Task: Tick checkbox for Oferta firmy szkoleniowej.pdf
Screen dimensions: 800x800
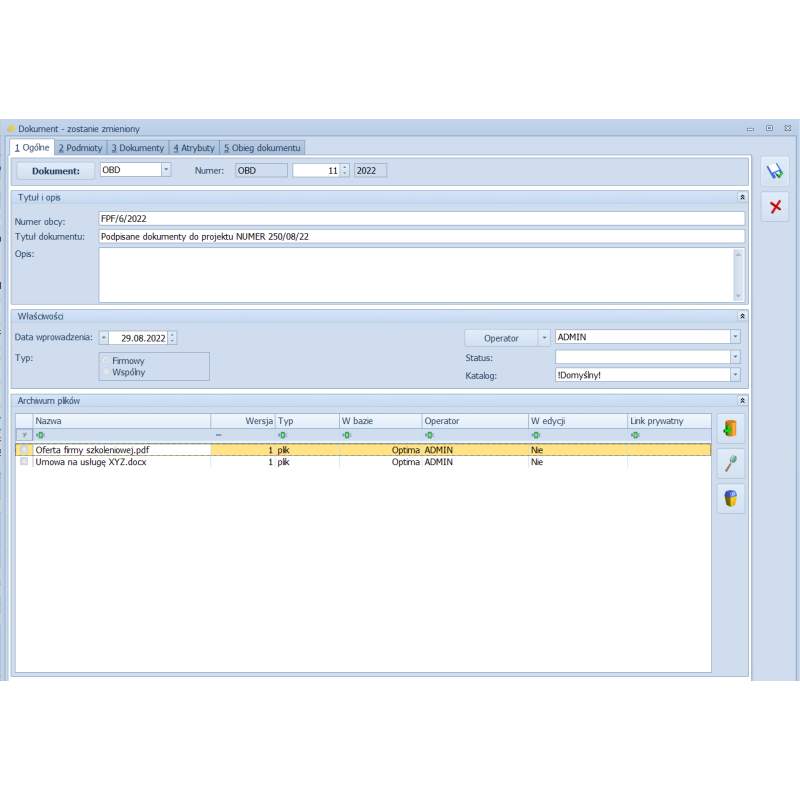Action: [24, 450]
